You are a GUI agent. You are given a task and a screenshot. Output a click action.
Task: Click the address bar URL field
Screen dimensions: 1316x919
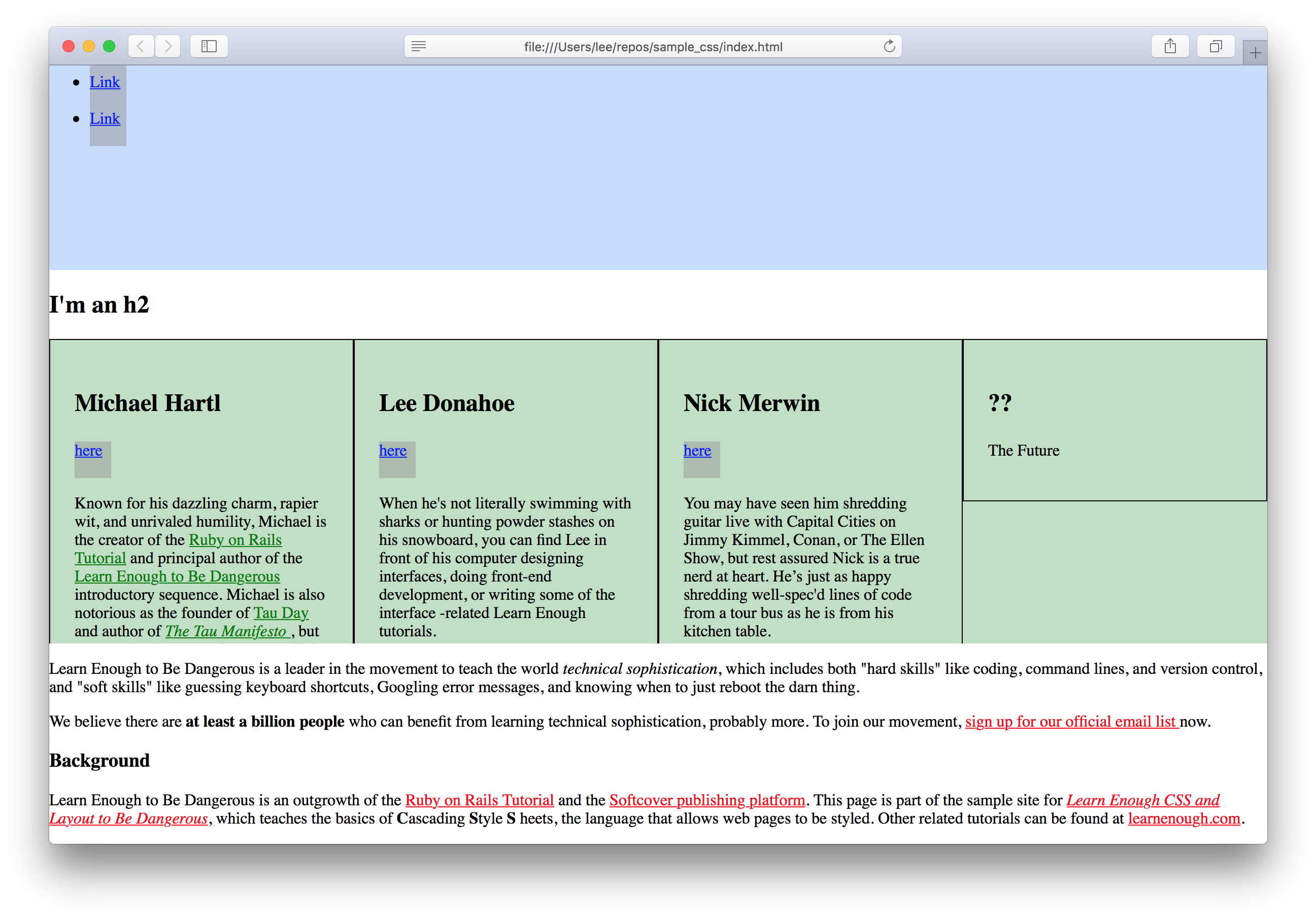(652, 47)
